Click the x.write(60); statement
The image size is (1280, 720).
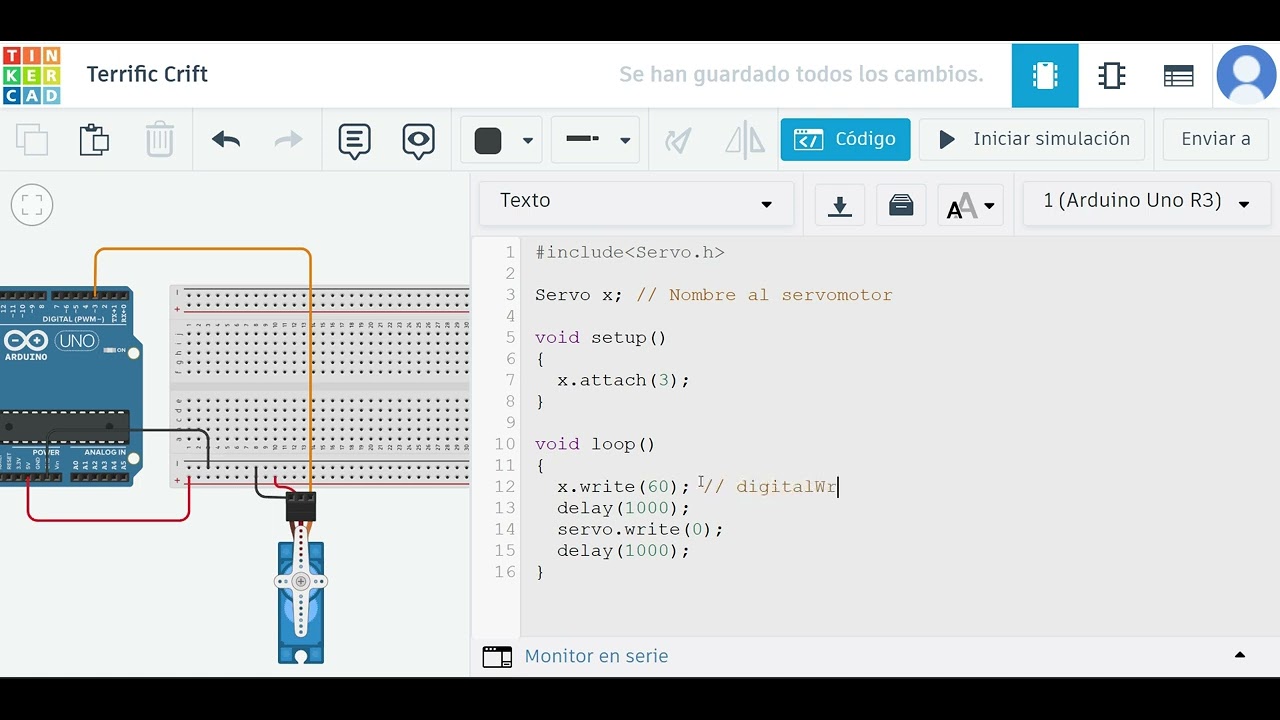click(x=623, y=487)
